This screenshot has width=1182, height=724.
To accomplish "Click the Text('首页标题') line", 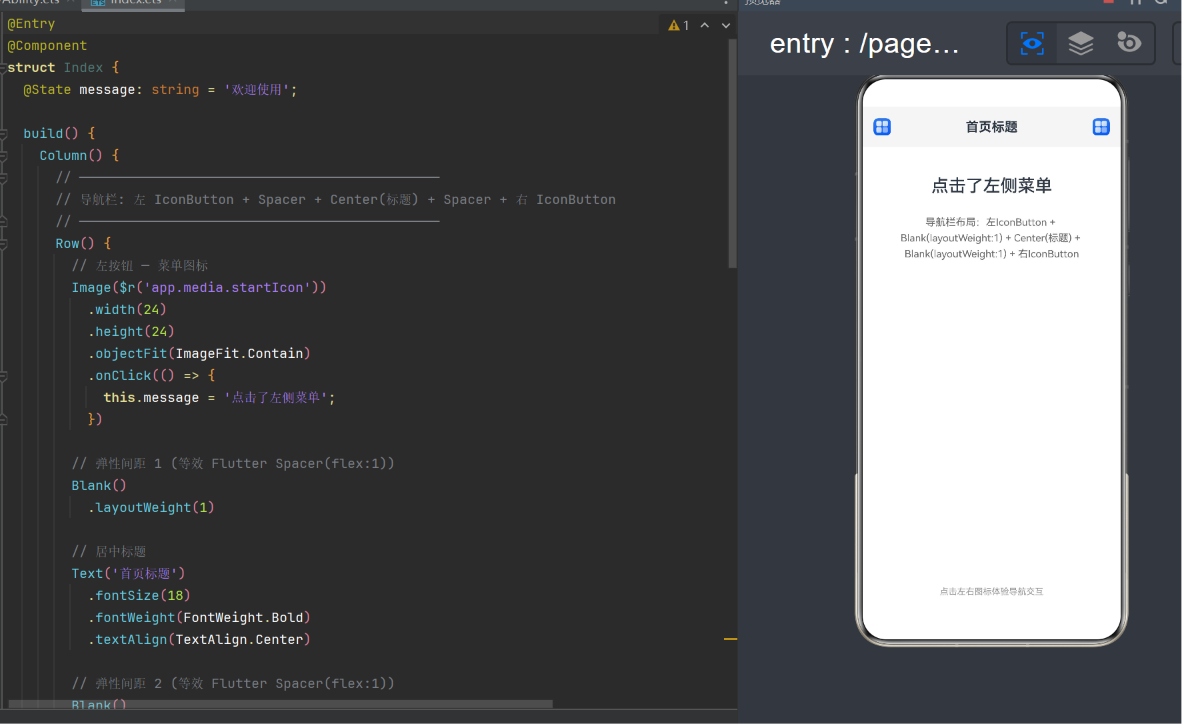I will click(128, 574).
